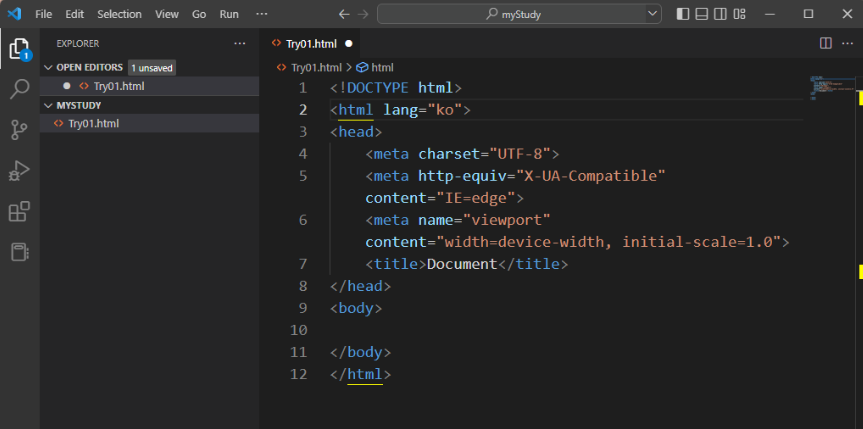Click the VS Code logo icon
This screenshot has height=429, width=863.
(x=14, y=14)
